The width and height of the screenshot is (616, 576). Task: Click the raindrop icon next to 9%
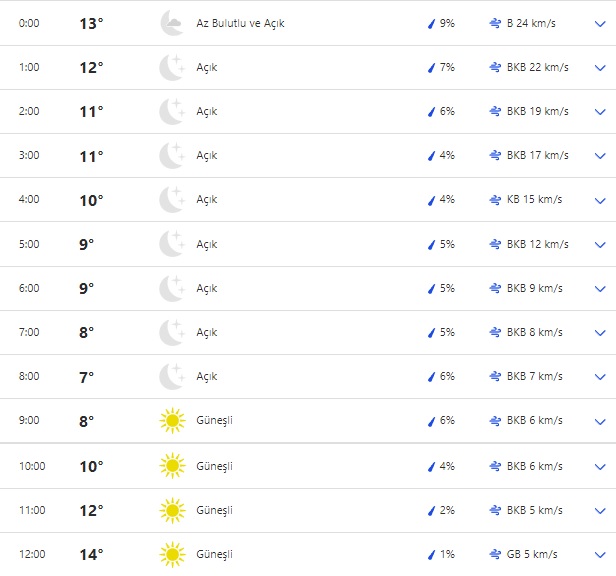point(431,23)
